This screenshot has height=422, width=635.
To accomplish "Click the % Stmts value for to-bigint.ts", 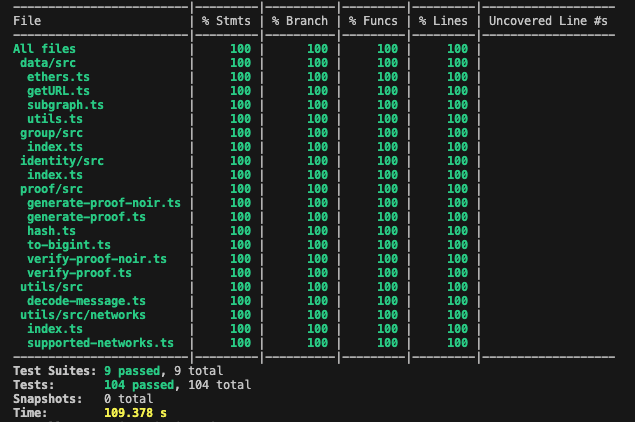I will pyautogui.click(x=241, y=245).
